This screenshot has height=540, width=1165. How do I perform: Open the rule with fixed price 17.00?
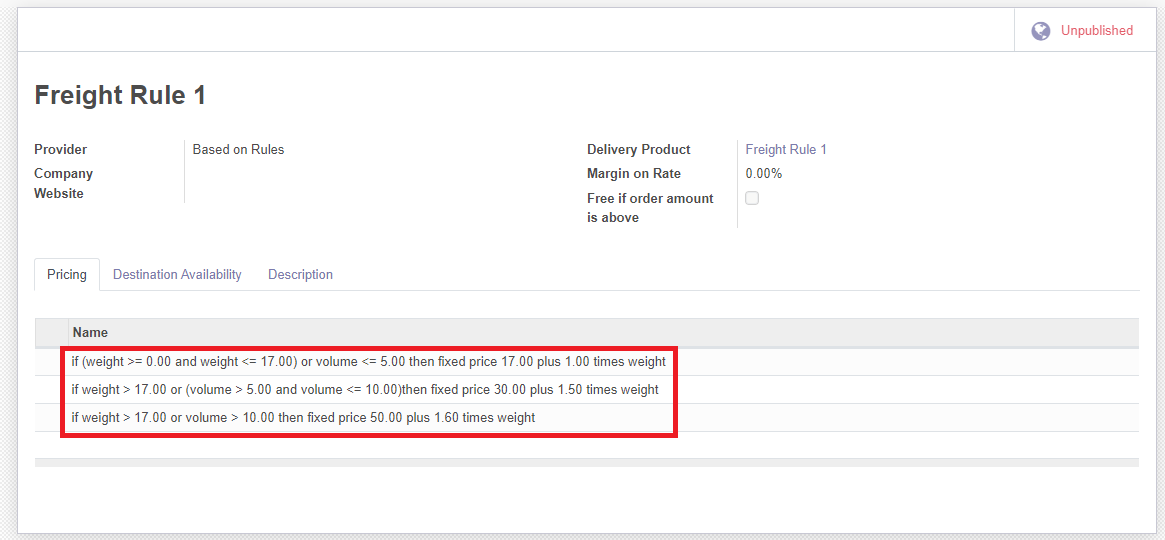coord(368,361)
